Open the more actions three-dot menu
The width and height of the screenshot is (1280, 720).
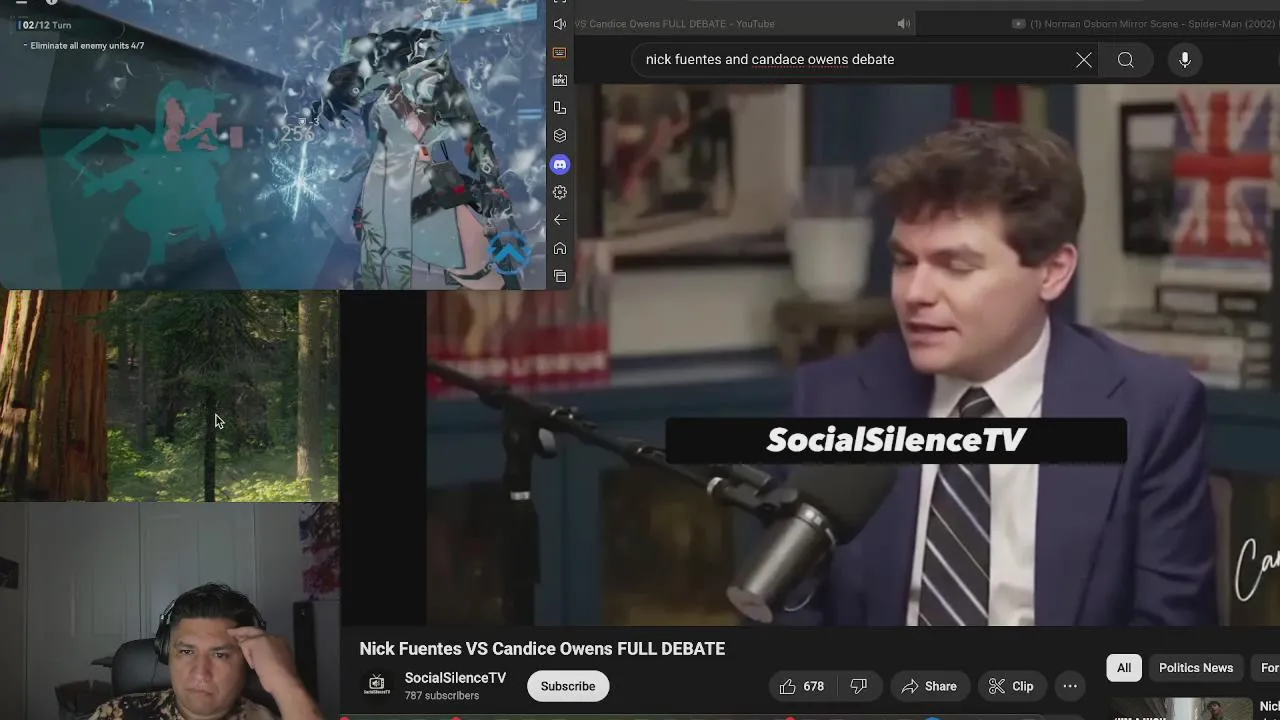[x=1070, y=686]
